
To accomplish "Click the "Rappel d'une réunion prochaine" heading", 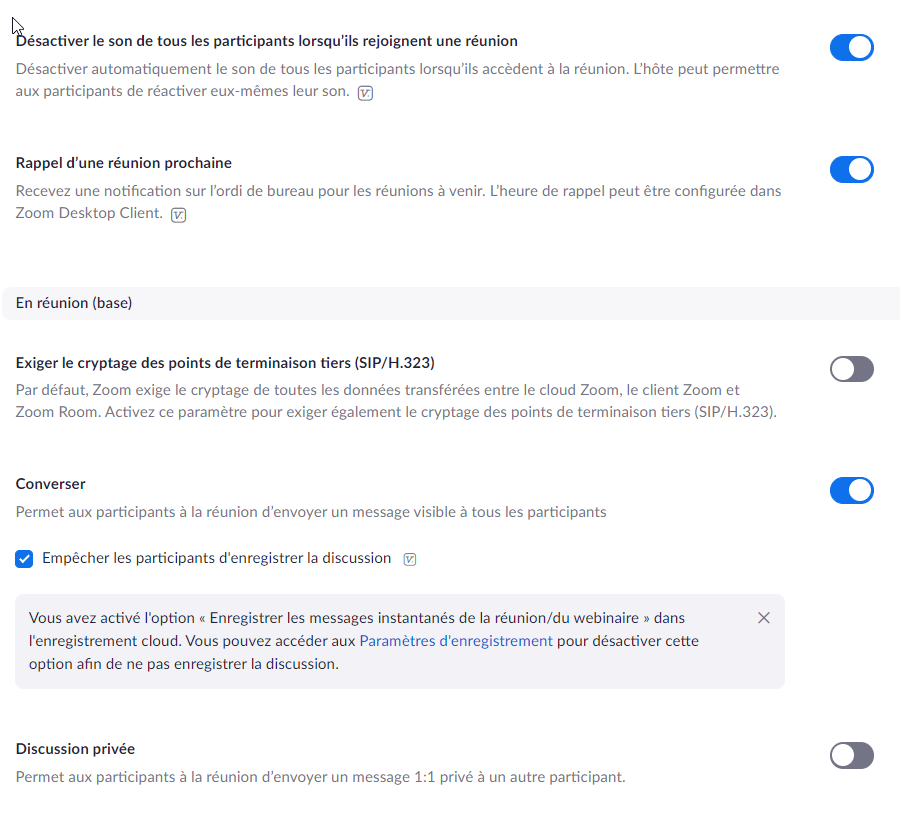I will (124, 163).
